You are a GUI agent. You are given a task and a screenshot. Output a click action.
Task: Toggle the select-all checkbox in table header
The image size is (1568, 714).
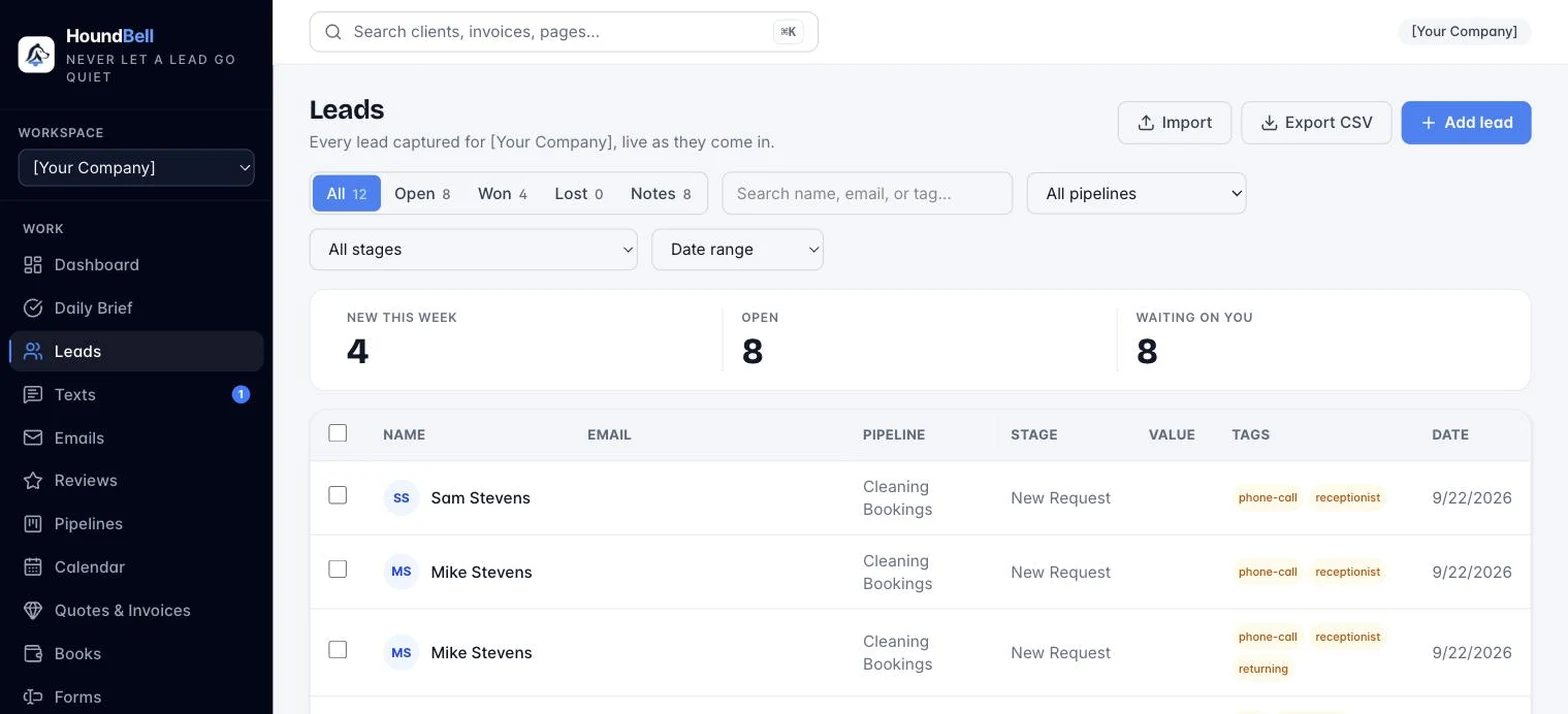338,433
